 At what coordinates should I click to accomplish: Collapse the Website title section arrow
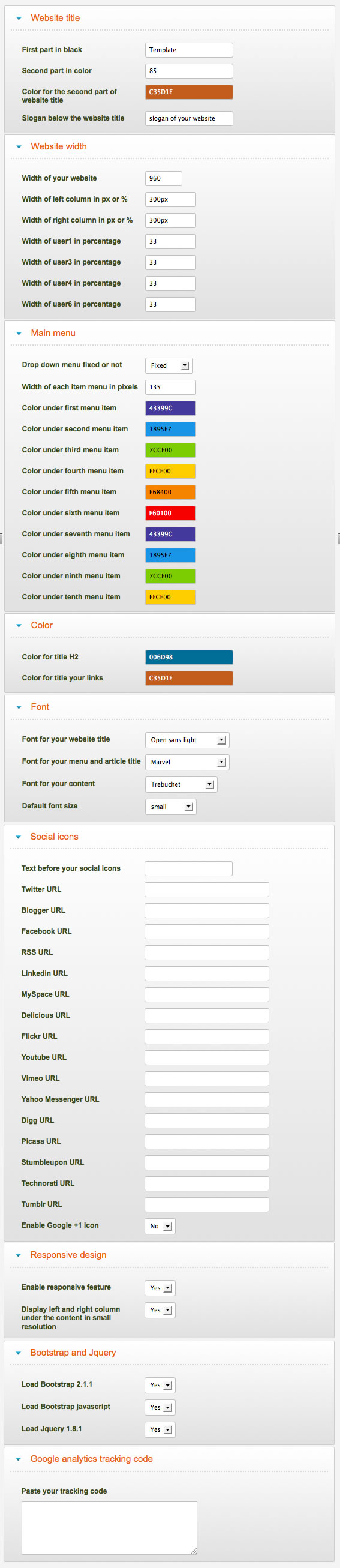click(19, 18)
